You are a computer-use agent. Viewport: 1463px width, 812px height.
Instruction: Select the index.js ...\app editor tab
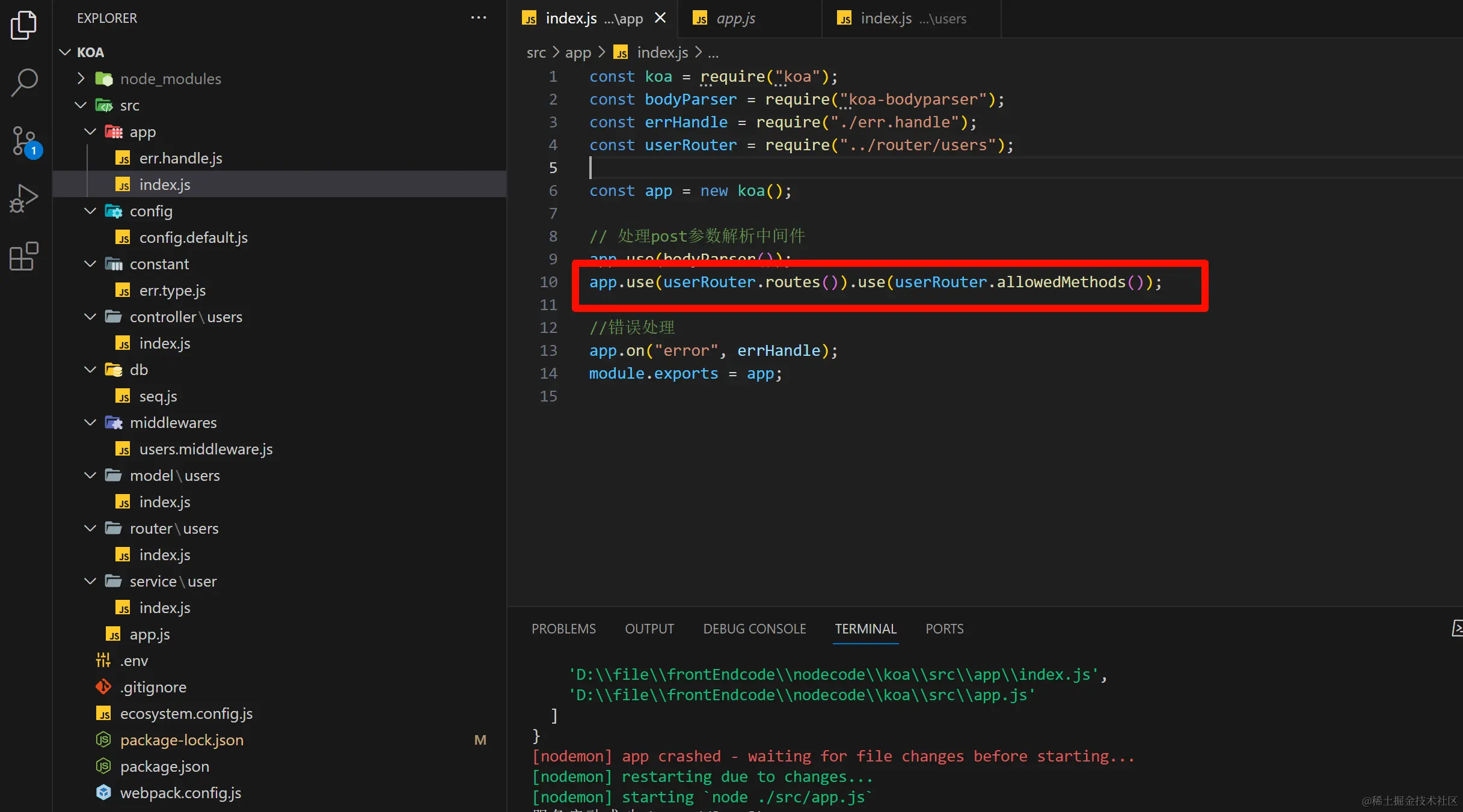tap(592, 19)
